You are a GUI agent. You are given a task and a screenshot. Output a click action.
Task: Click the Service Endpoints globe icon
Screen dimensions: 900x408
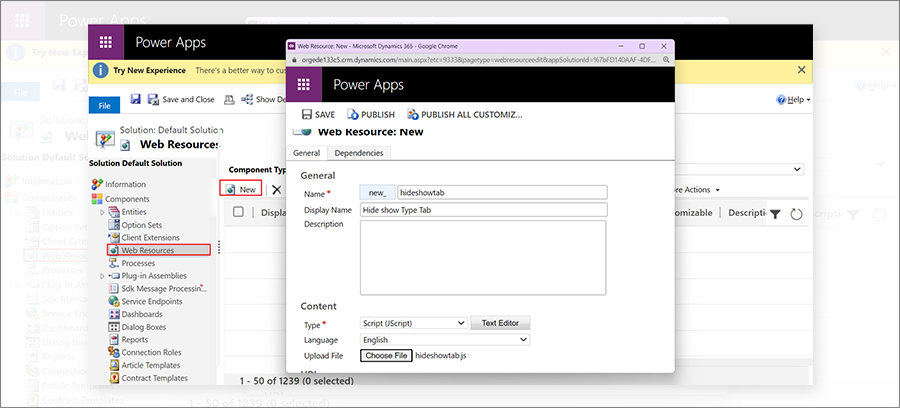(114, 301)
